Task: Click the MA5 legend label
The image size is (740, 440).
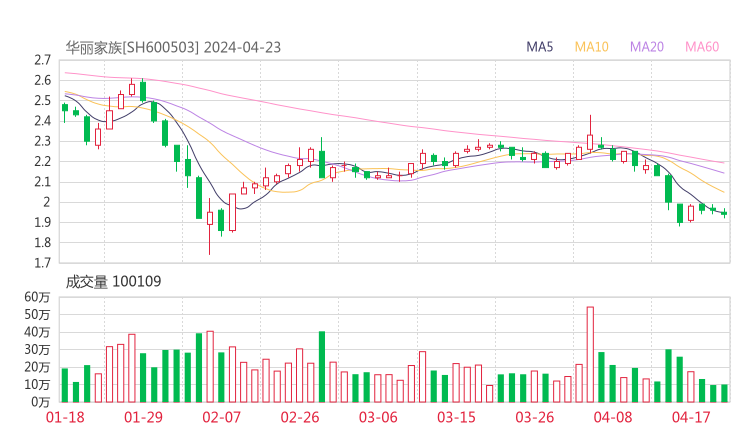Action: [x=539, y=47]
